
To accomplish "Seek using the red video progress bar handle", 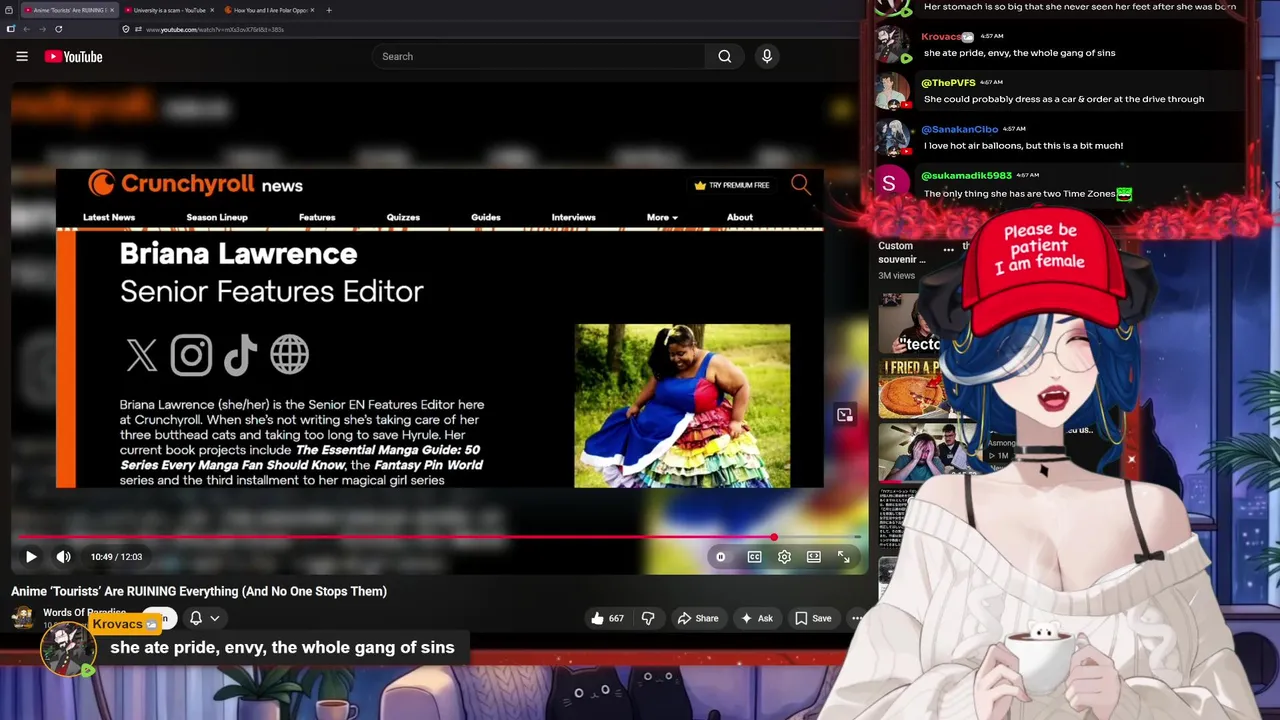I will pyautogui.click(x=774, y=537).
